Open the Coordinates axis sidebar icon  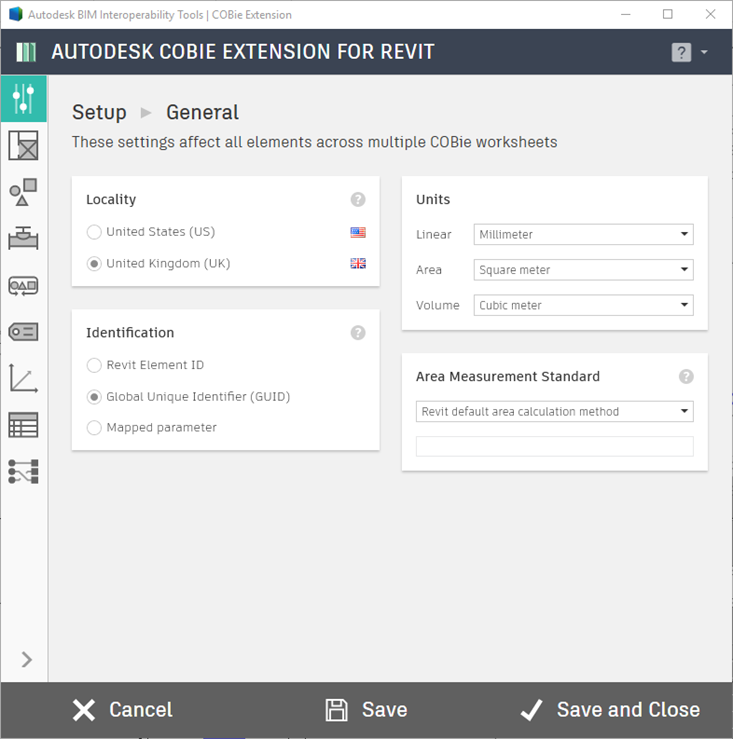[24, 378]
